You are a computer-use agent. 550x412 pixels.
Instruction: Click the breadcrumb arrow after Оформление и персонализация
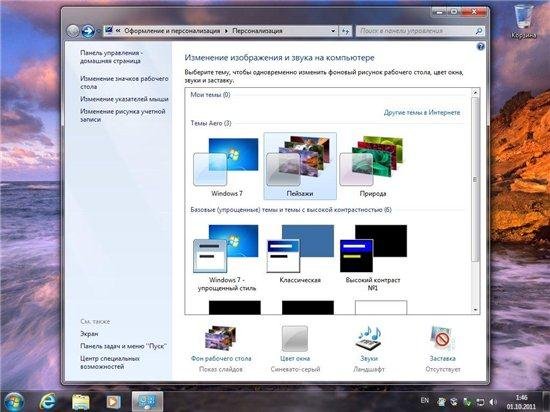pyautogui.click(x=226, y=31)
